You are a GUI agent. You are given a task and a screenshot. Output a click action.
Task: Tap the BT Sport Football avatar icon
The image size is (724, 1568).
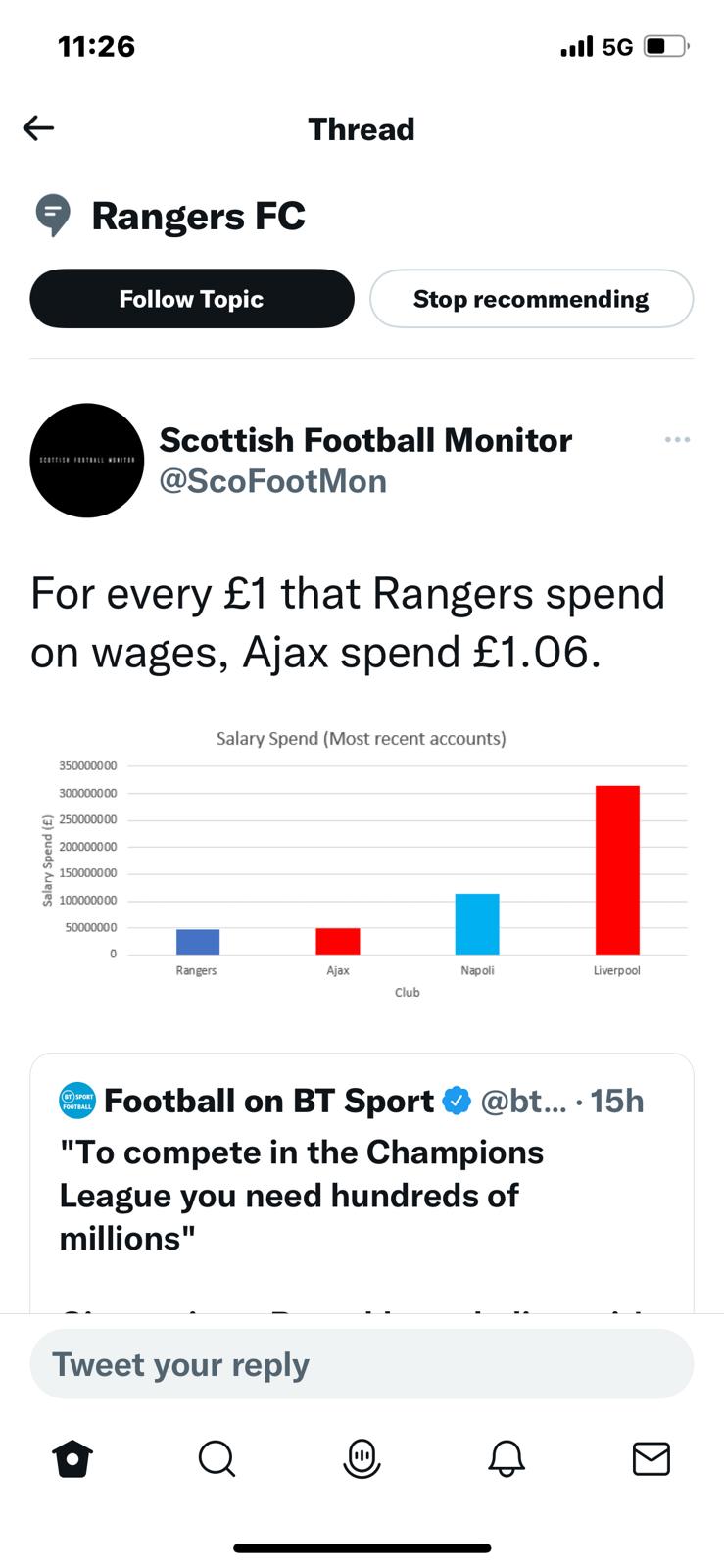(x=77, y=1101)
